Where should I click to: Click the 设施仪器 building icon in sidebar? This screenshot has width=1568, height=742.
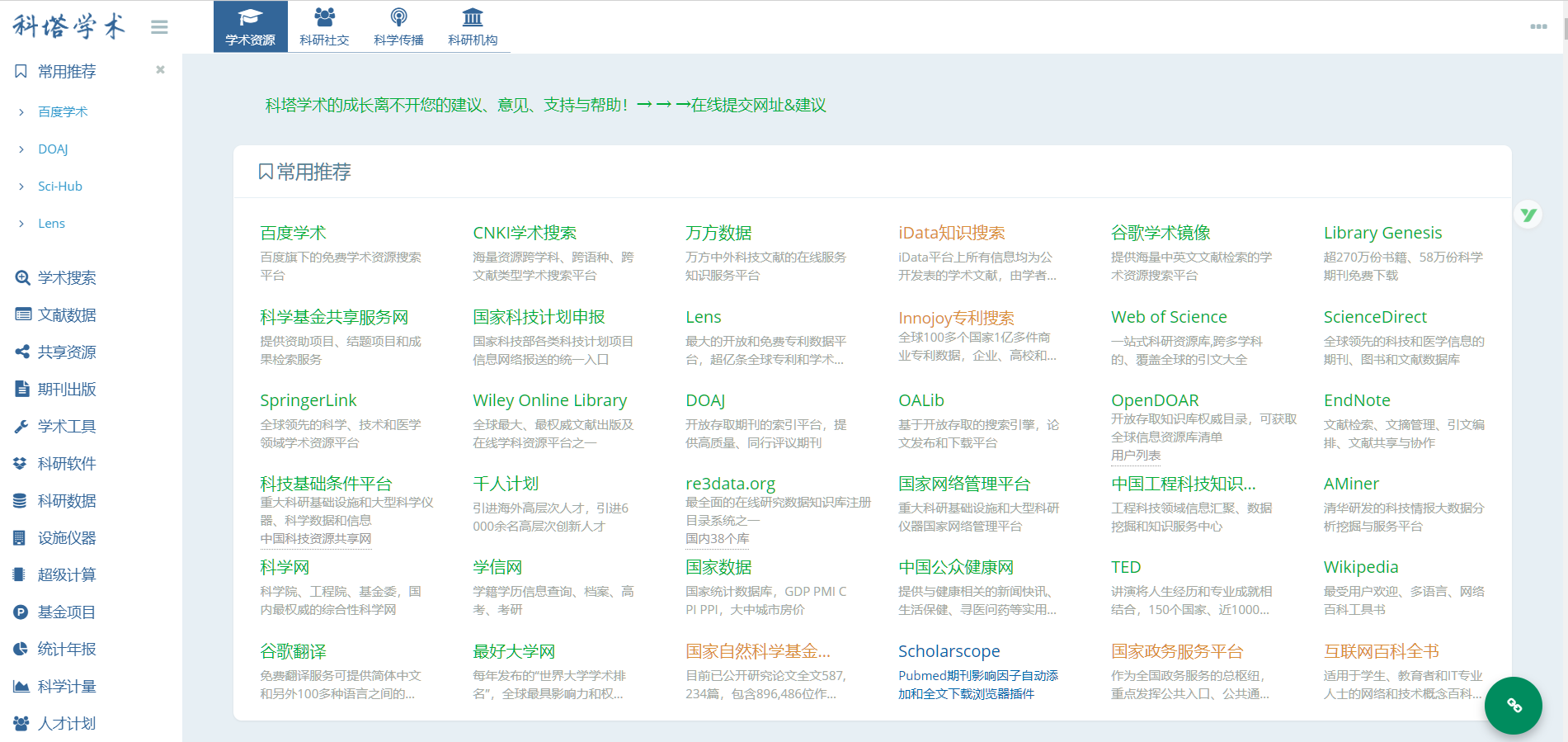coord(20,537)
